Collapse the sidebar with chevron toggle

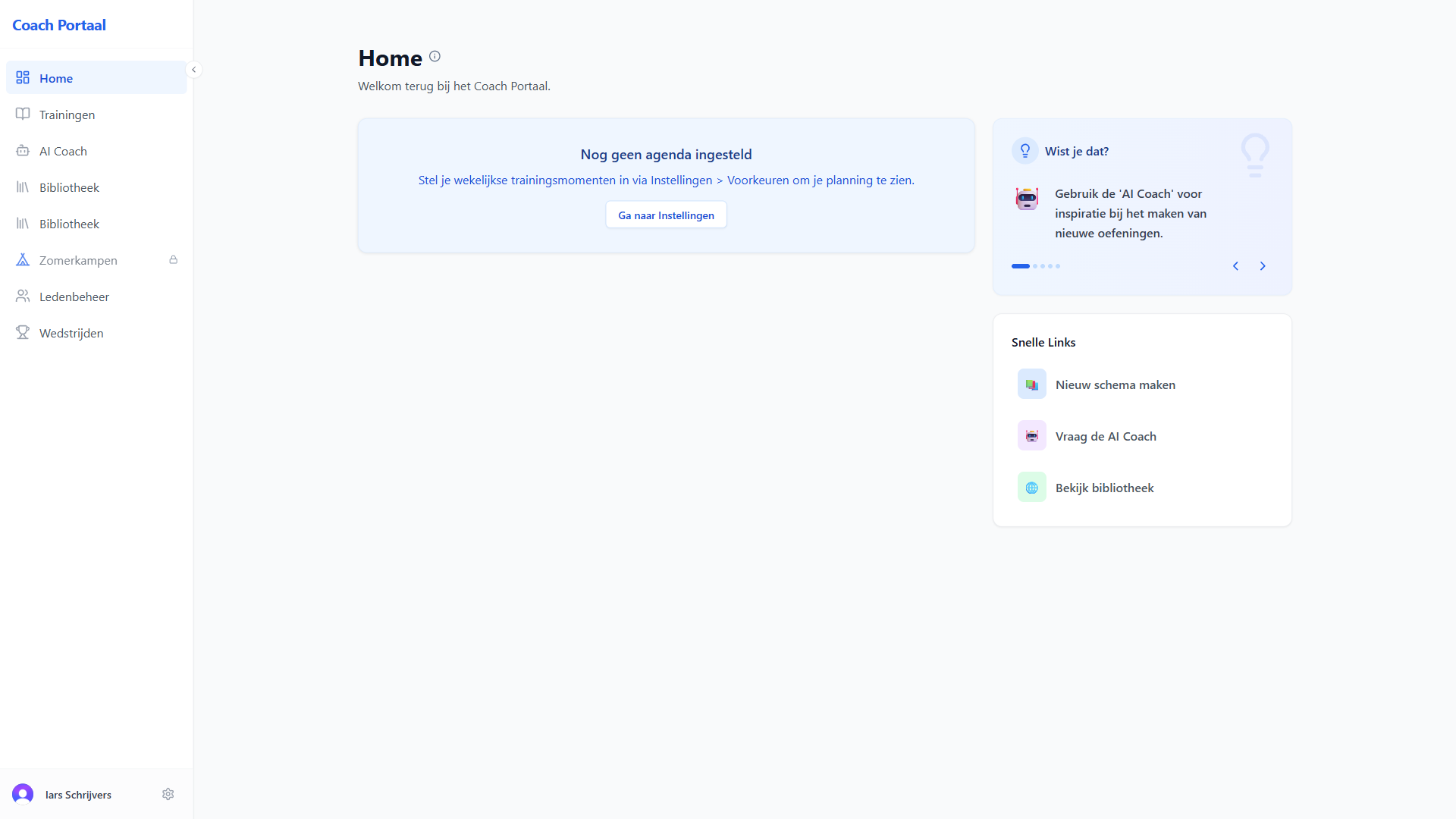pyautogui.click(x=194, y=70)
